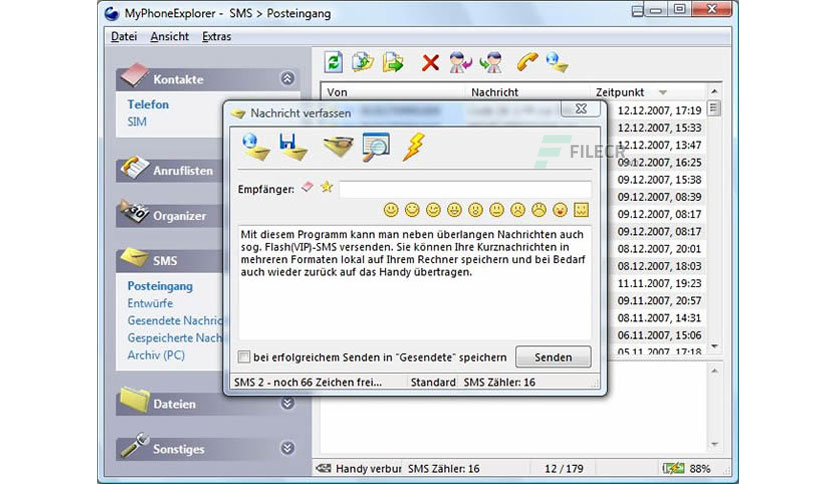Open the SMS section header
836x484 pixels.
pyautogui.click(x=165, y=261)
